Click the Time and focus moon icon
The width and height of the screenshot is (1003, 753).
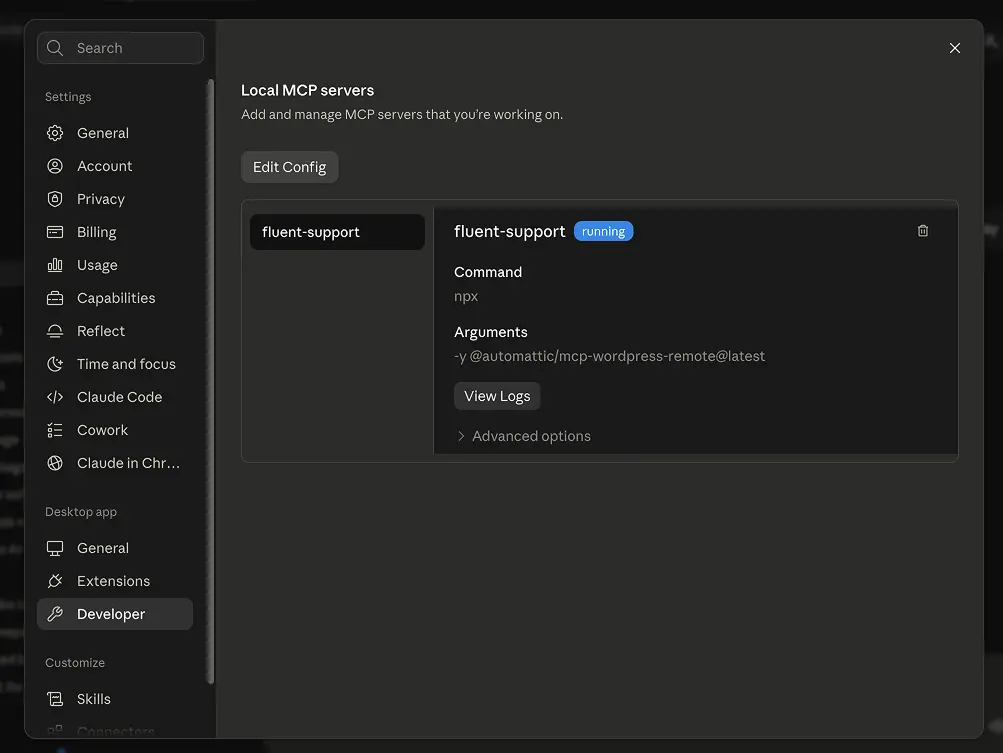click(55, 364)
